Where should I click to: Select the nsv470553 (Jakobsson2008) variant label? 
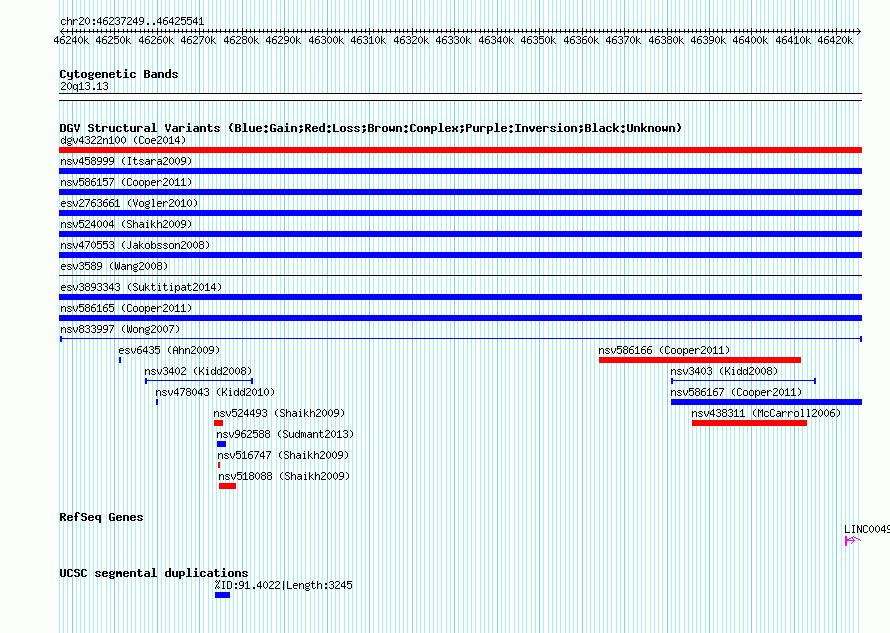135,245
